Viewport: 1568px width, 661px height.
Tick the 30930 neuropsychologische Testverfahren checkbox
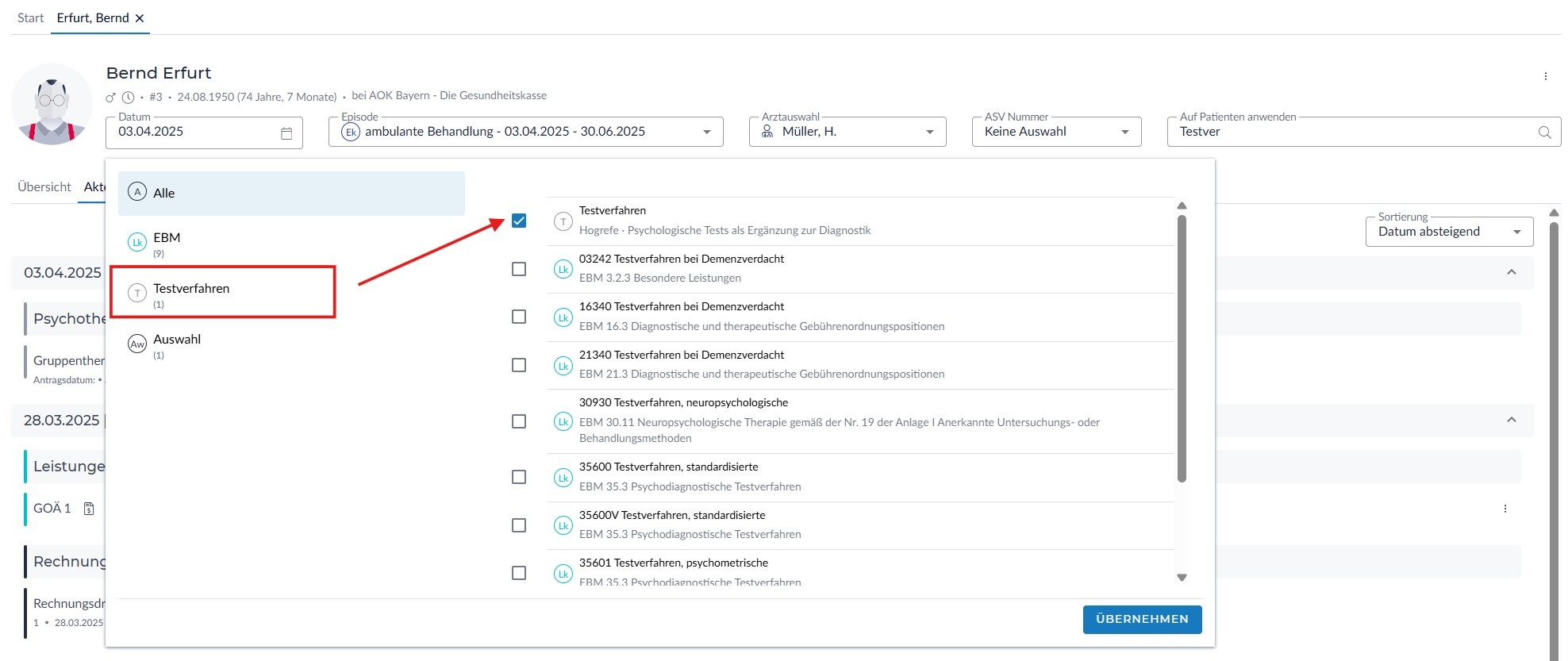pyautogui.click(x=519, y=421)
